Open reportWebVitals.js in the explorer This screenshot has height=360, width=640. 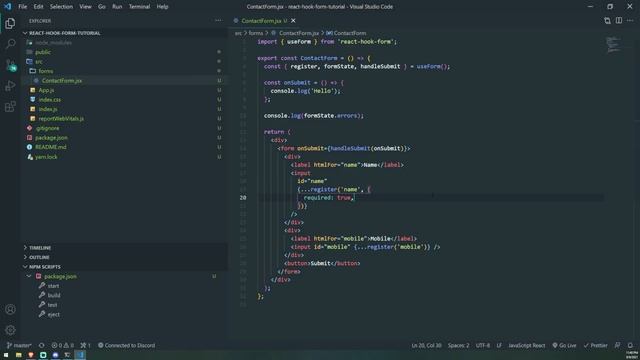pos(61,118)
